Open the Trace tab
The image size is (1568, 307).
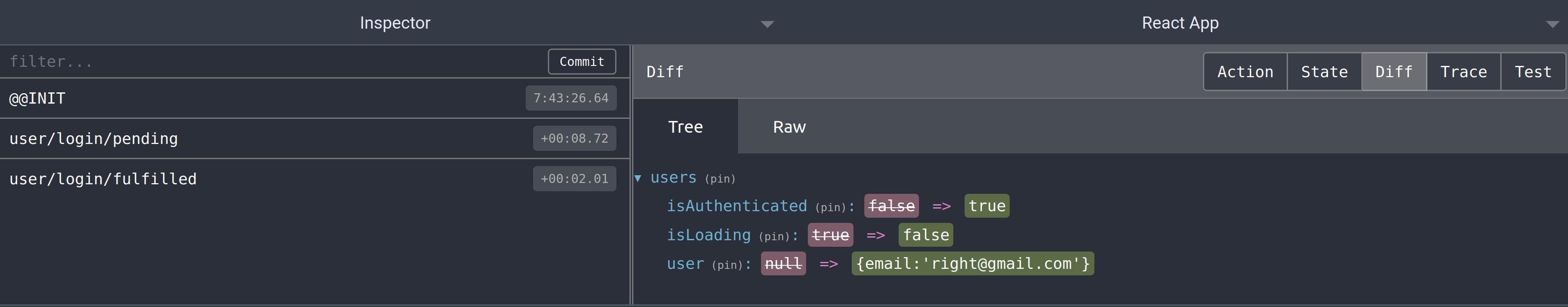click(x=1463, y=72)
